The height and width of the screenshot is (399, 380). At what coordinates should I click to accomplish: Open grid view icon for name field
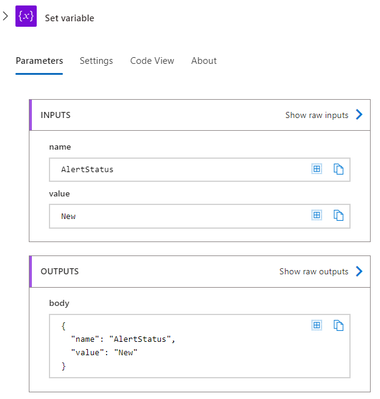click(x=316, y=169)
